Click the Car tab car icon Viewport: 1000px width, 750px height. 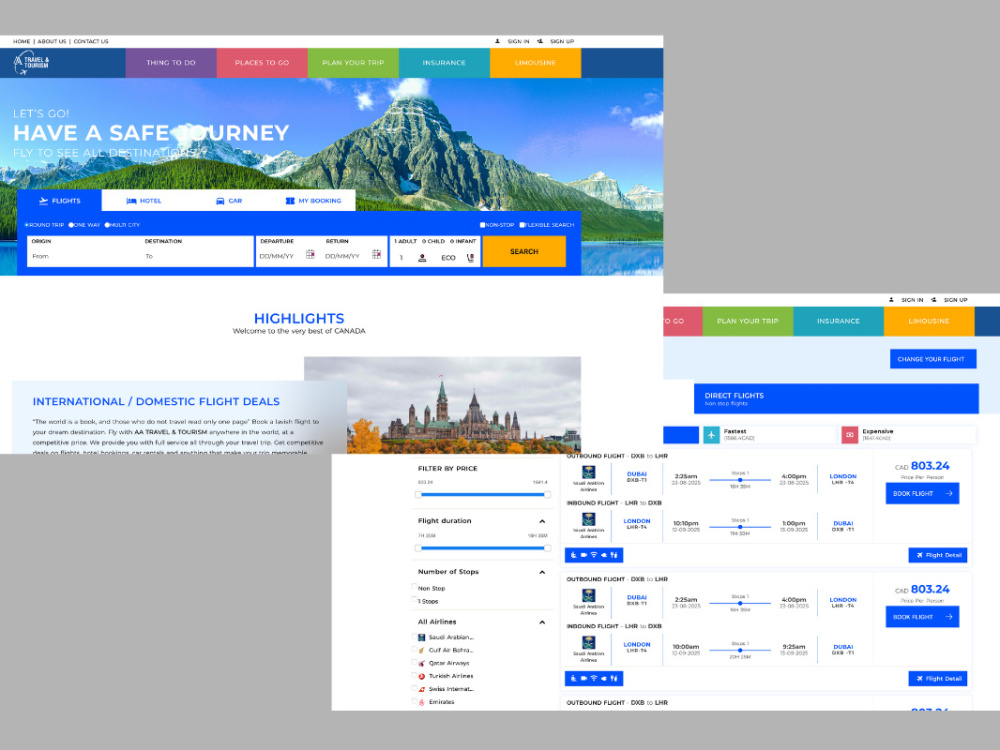coord(220,201)
